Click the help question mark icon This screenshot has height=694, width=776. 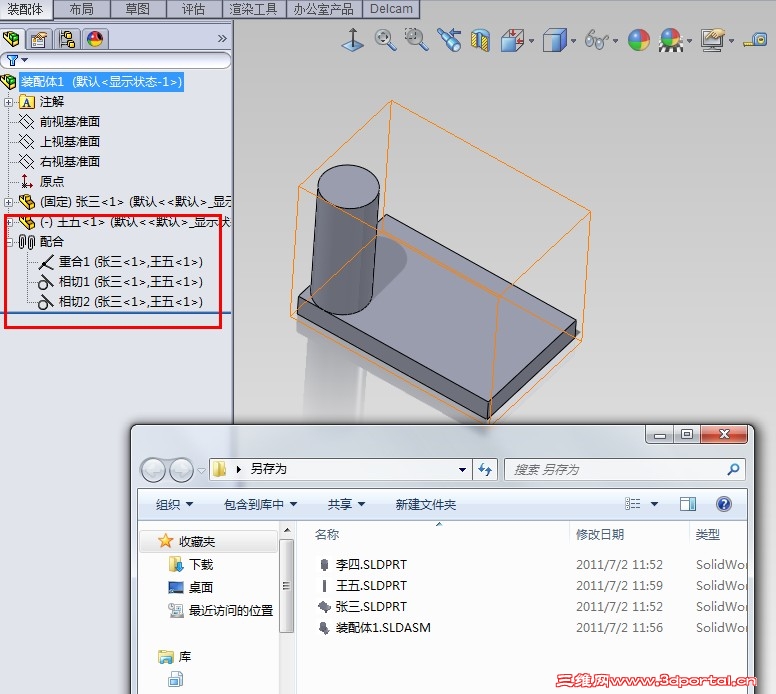point(724,504)
